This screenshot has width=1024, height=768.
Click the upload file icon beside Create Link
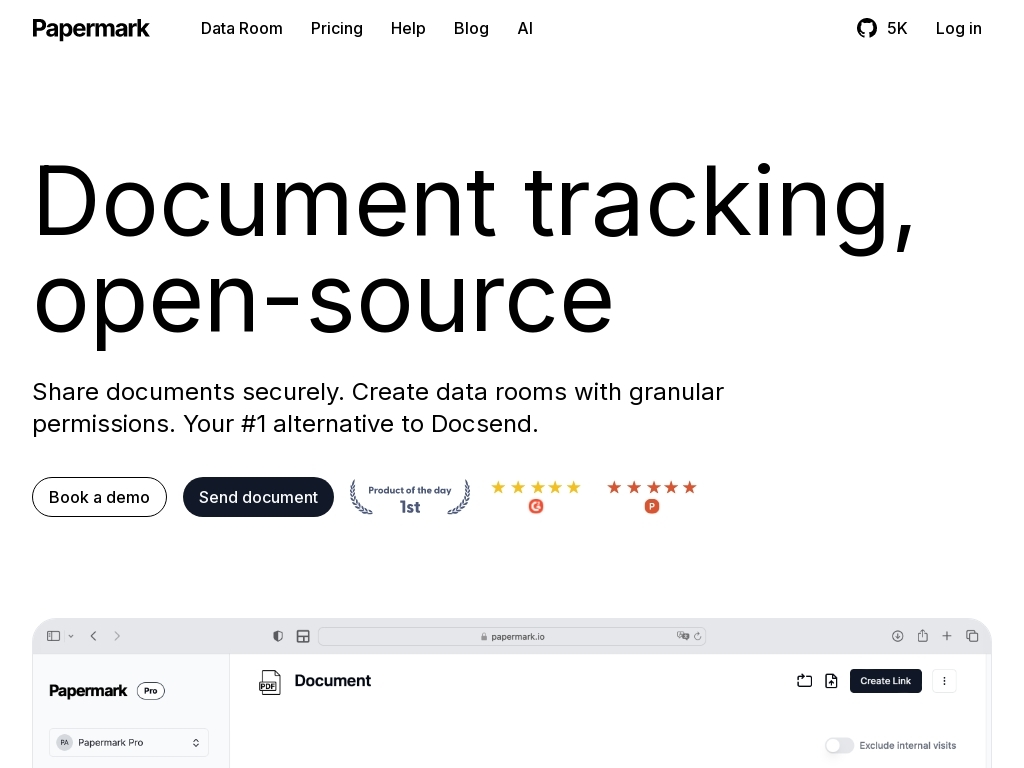pyautogui.click(x=831, y=681)
